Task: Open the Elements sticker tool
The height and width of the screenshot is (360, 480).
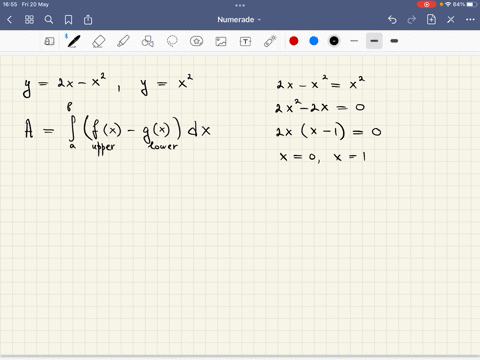Action: (196, 41)
